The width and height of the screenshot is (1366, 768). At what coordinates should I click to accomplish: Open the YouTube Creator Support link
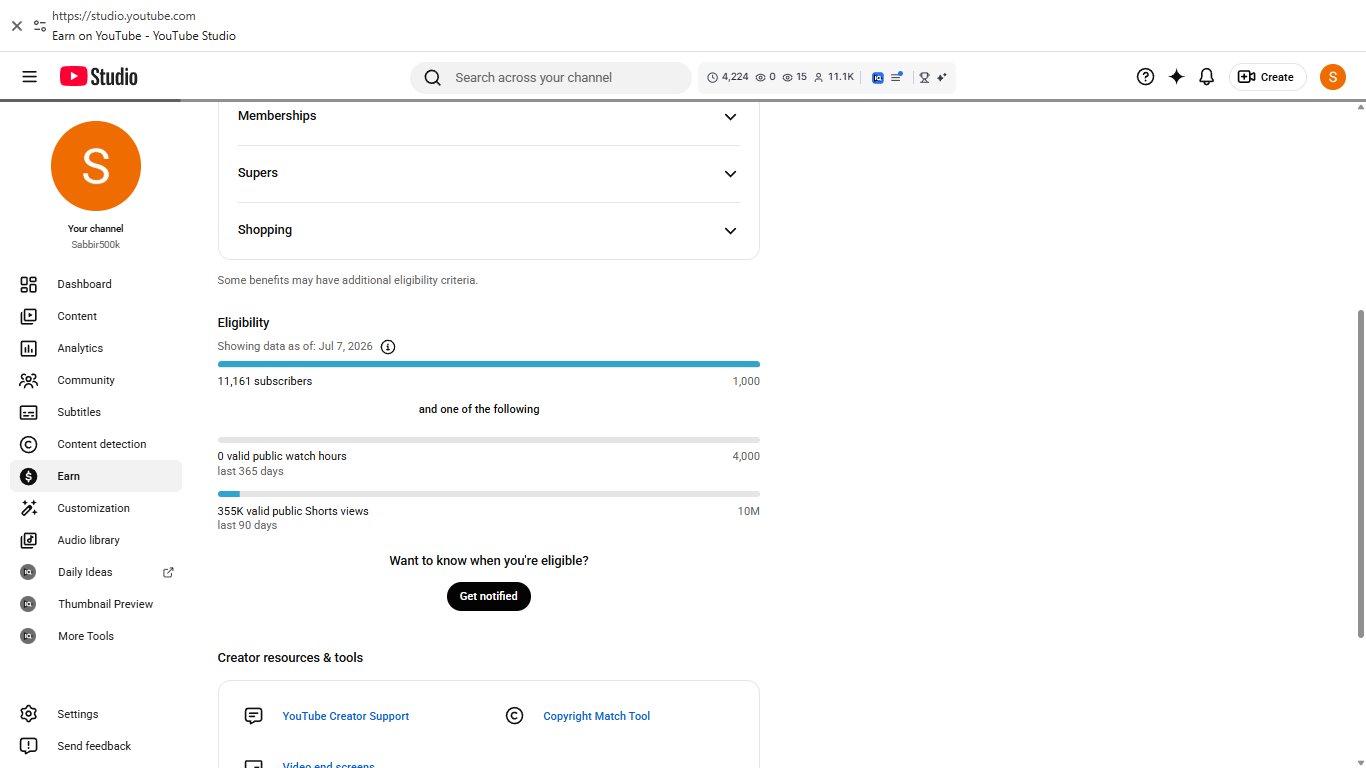346,716
